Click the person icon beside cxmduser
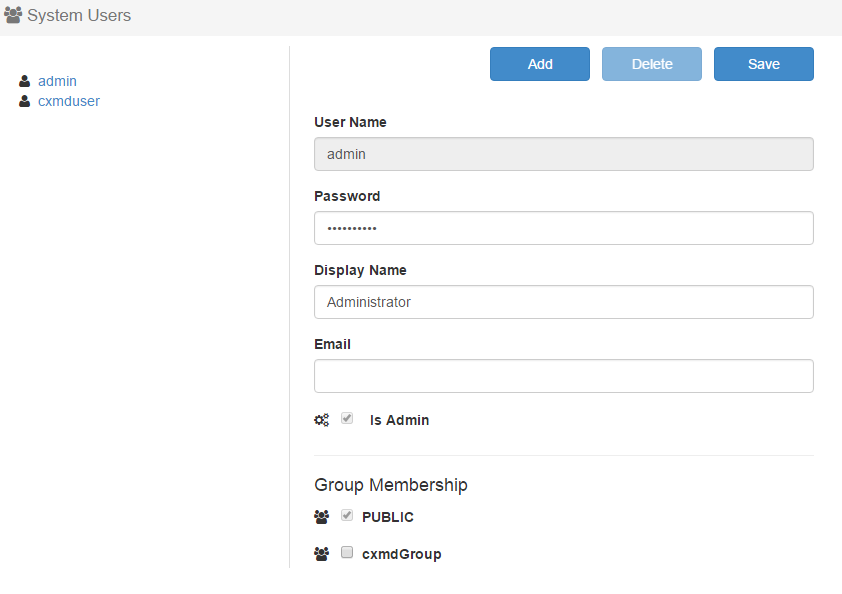Image resolution: width=842 pixels, height=594 pixels. pos(25,102)
